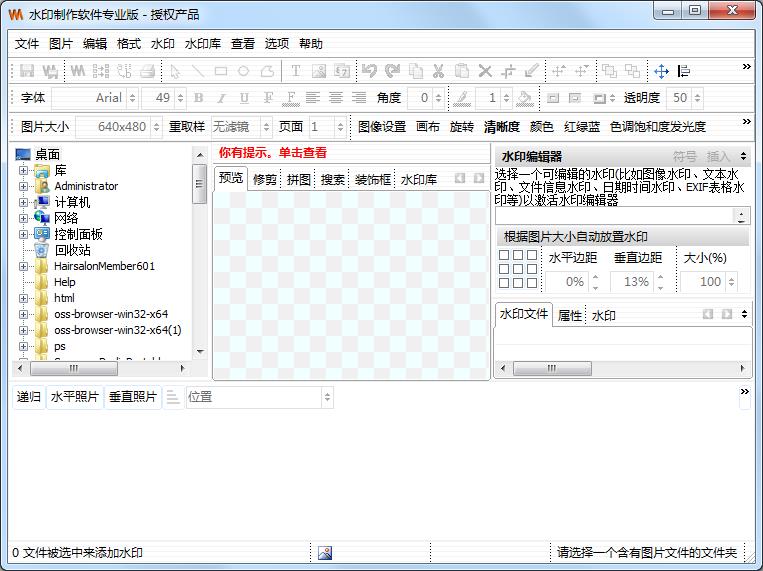The width and height of the screenshot is (763, 571).
Task: Expand the 计算机 tree node
Action: [x=23, y=202]
